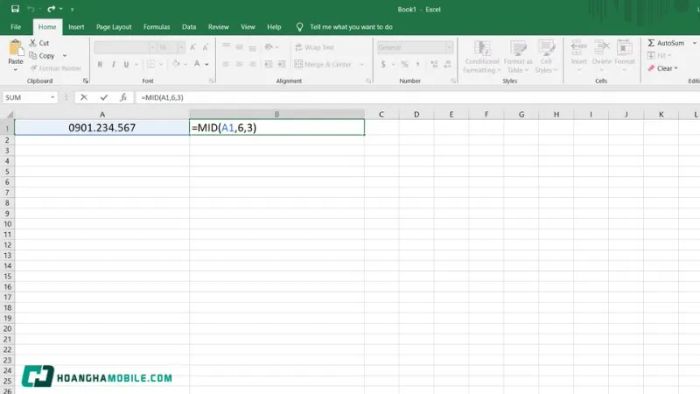Click the Align Right icon

point(253,65)
